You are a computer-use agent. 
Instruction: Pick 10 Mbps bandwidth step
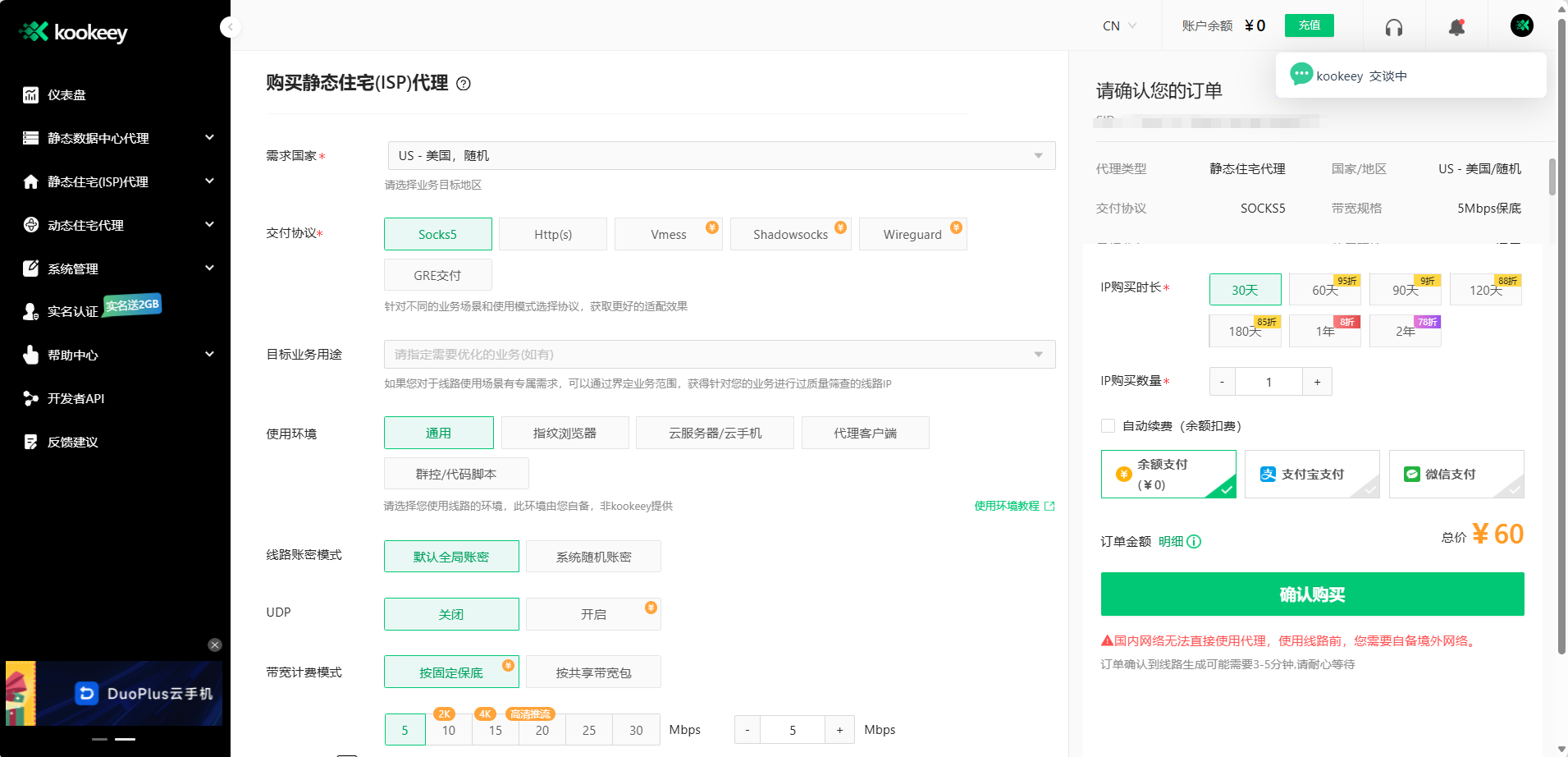point(449,730)
